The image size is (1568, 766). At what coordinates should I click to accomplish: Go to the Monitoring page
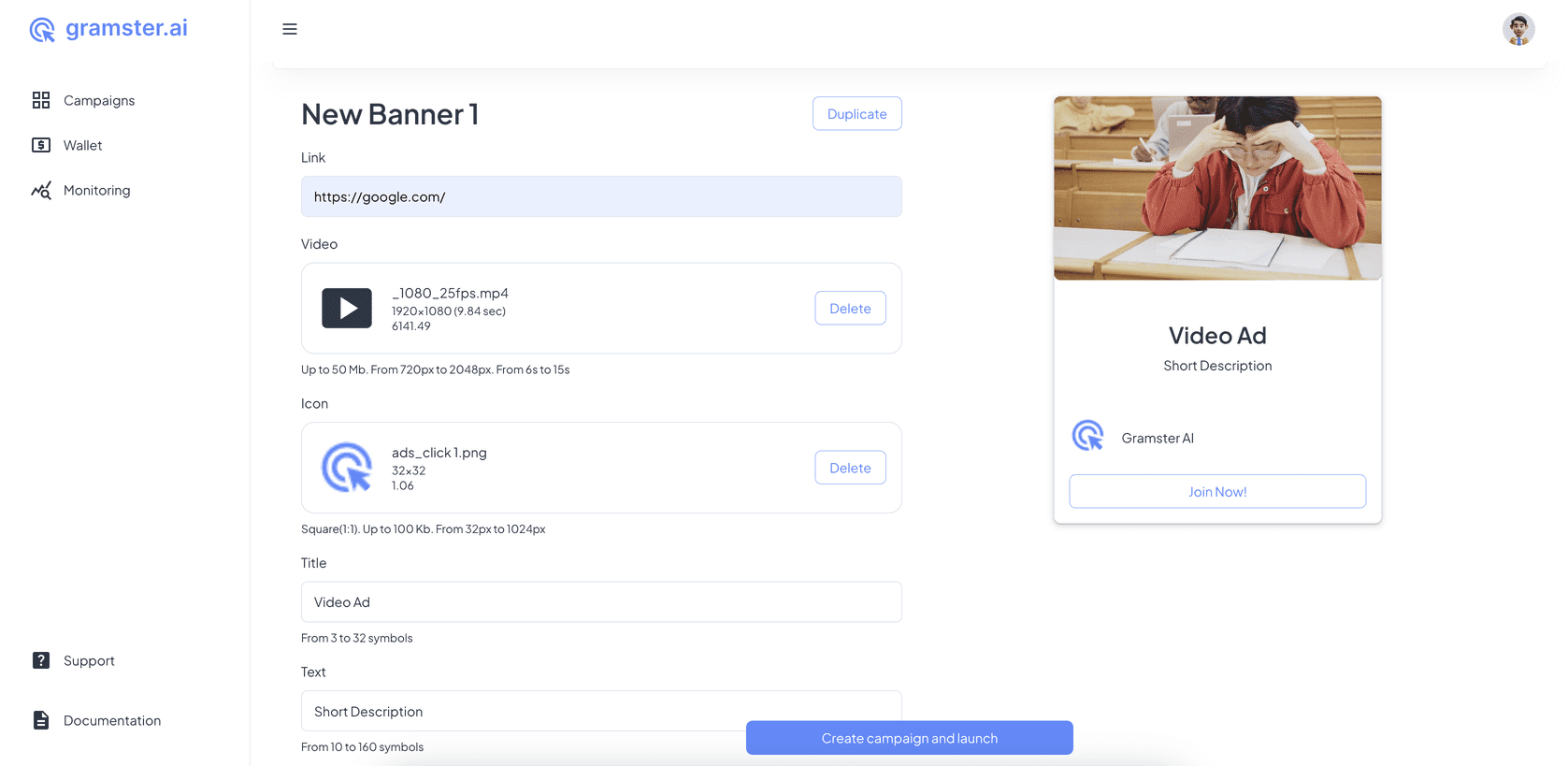[x=96, y=191]
